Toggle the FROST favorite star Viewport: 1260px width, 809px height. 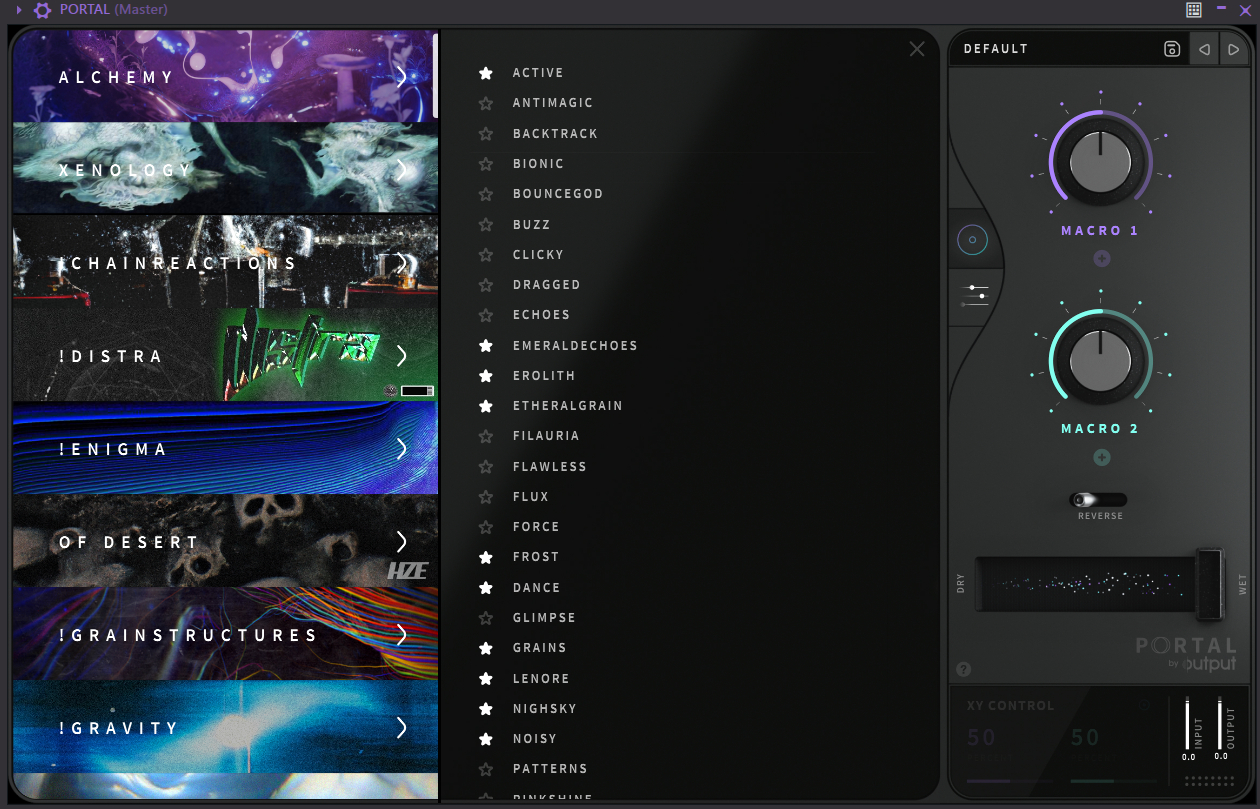[486, 557]
